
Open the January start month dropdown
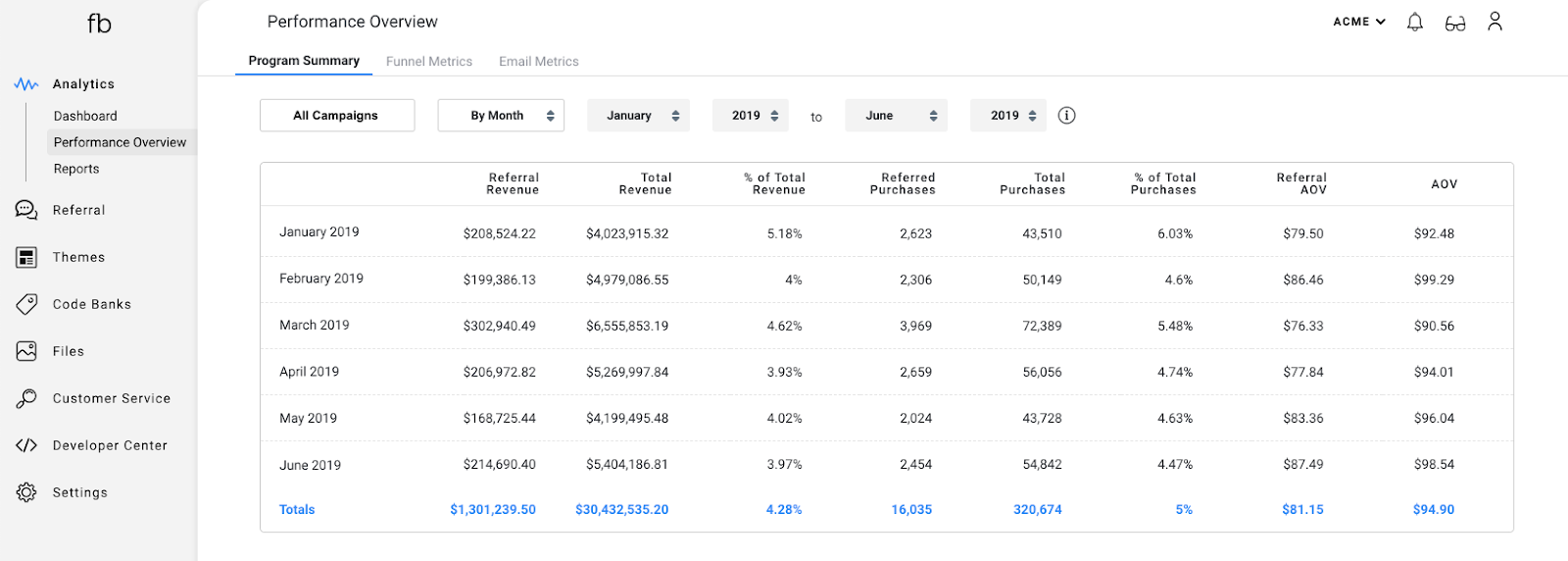638,116
